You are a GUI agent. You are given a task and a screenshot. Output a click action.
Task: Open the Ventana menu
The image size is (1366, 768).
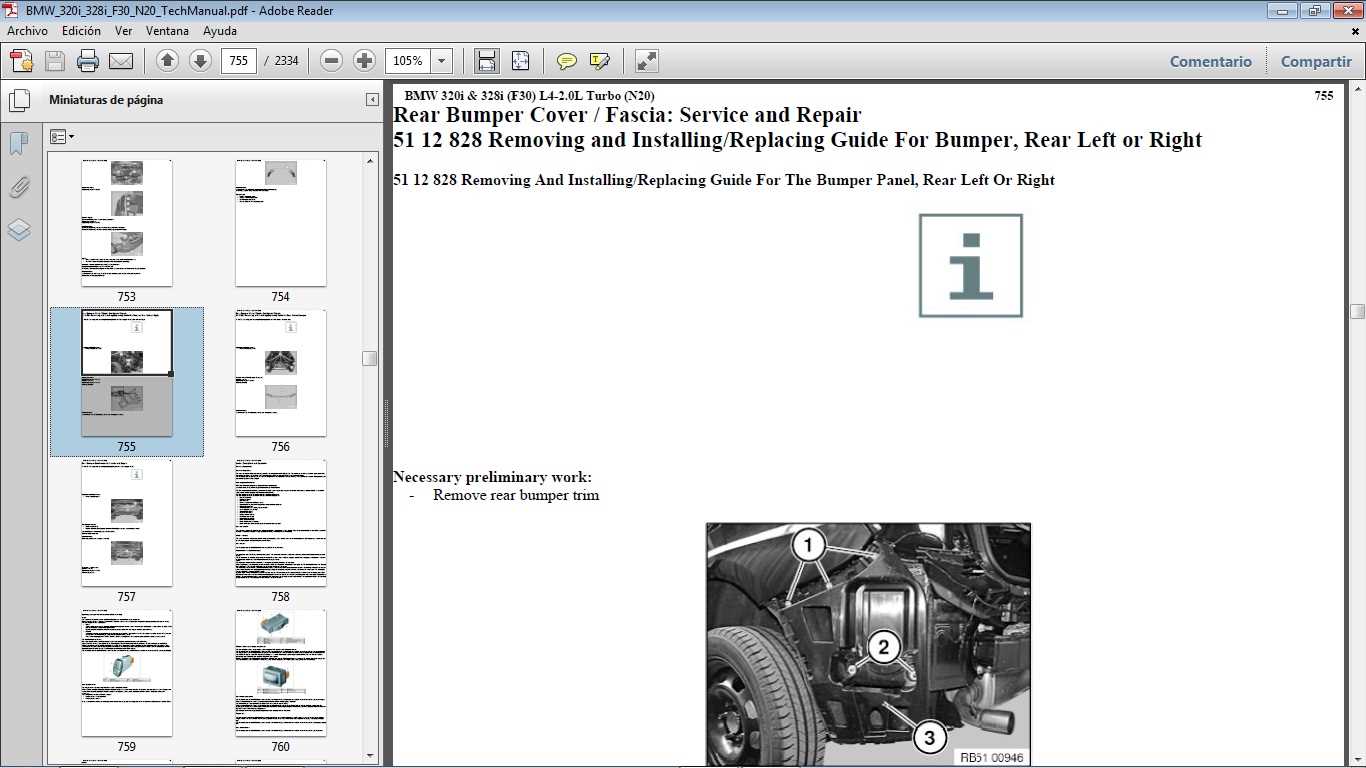tap(167, 31)
